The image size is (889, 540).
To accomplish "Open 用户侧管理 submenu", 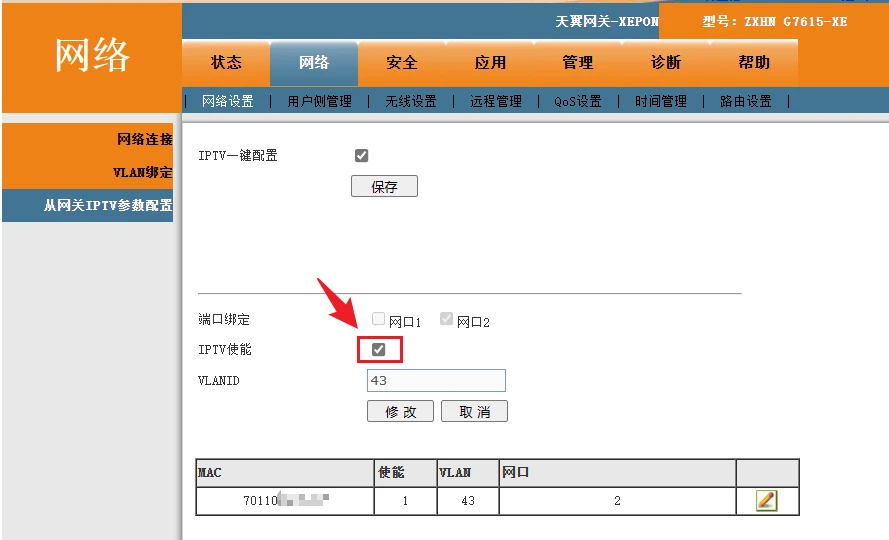I will point(319,102).
